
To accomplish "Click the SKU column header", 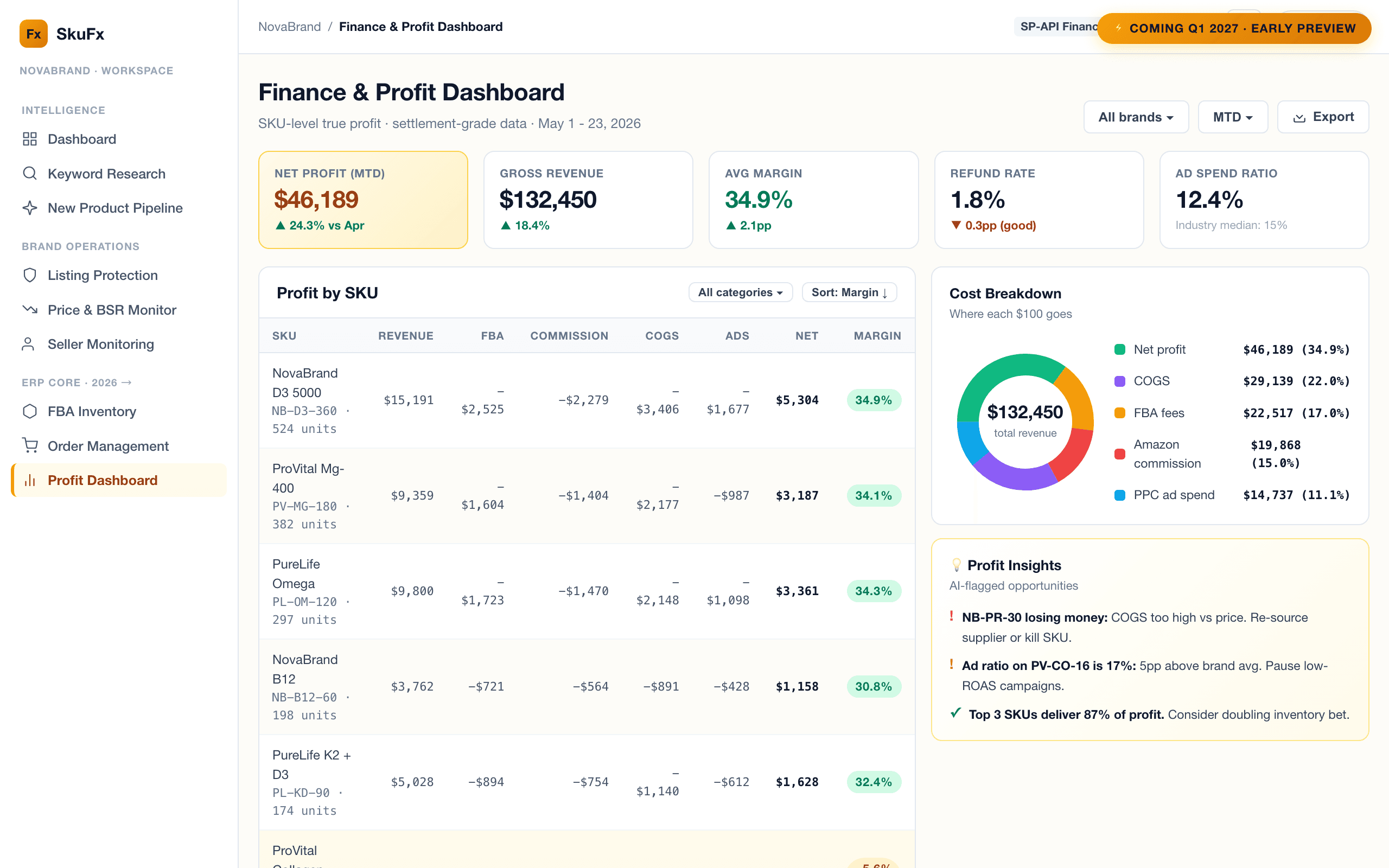I will pyautogui.click(x=284, y=336).
